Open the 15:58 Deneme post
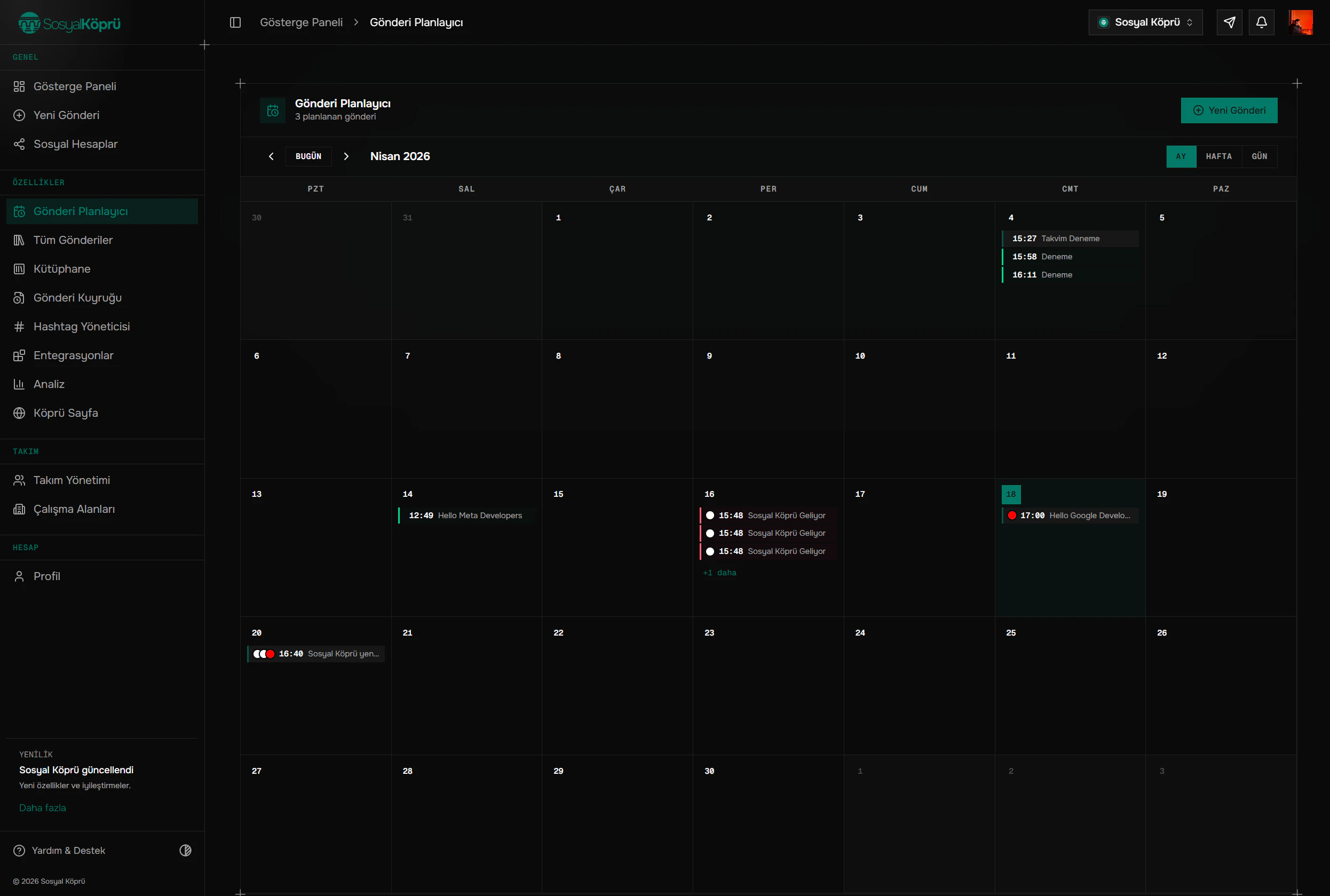 click(1071, 257)
